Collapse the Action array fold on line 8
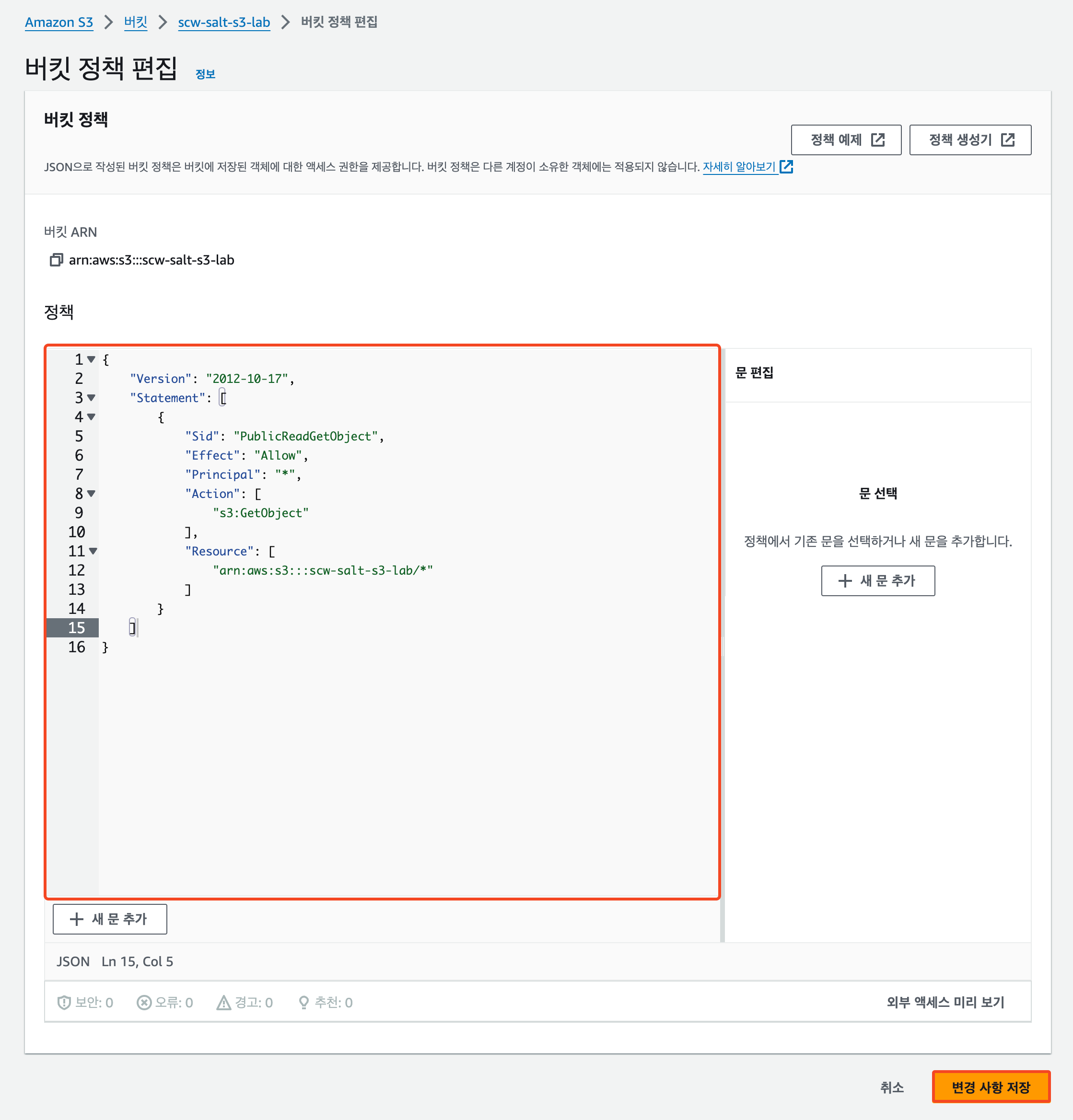The image size is (1073, 1120). [x=91, y=494]
